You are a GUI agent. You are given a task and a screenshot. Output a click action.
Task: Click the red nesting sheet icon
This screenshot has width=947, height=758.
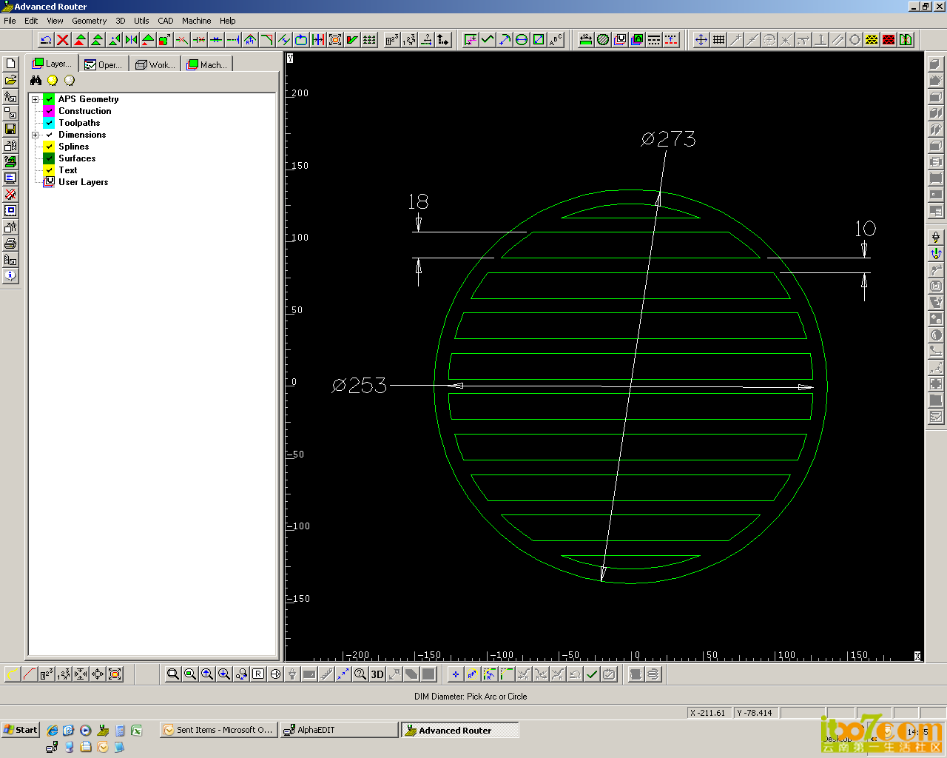point(888,40)
